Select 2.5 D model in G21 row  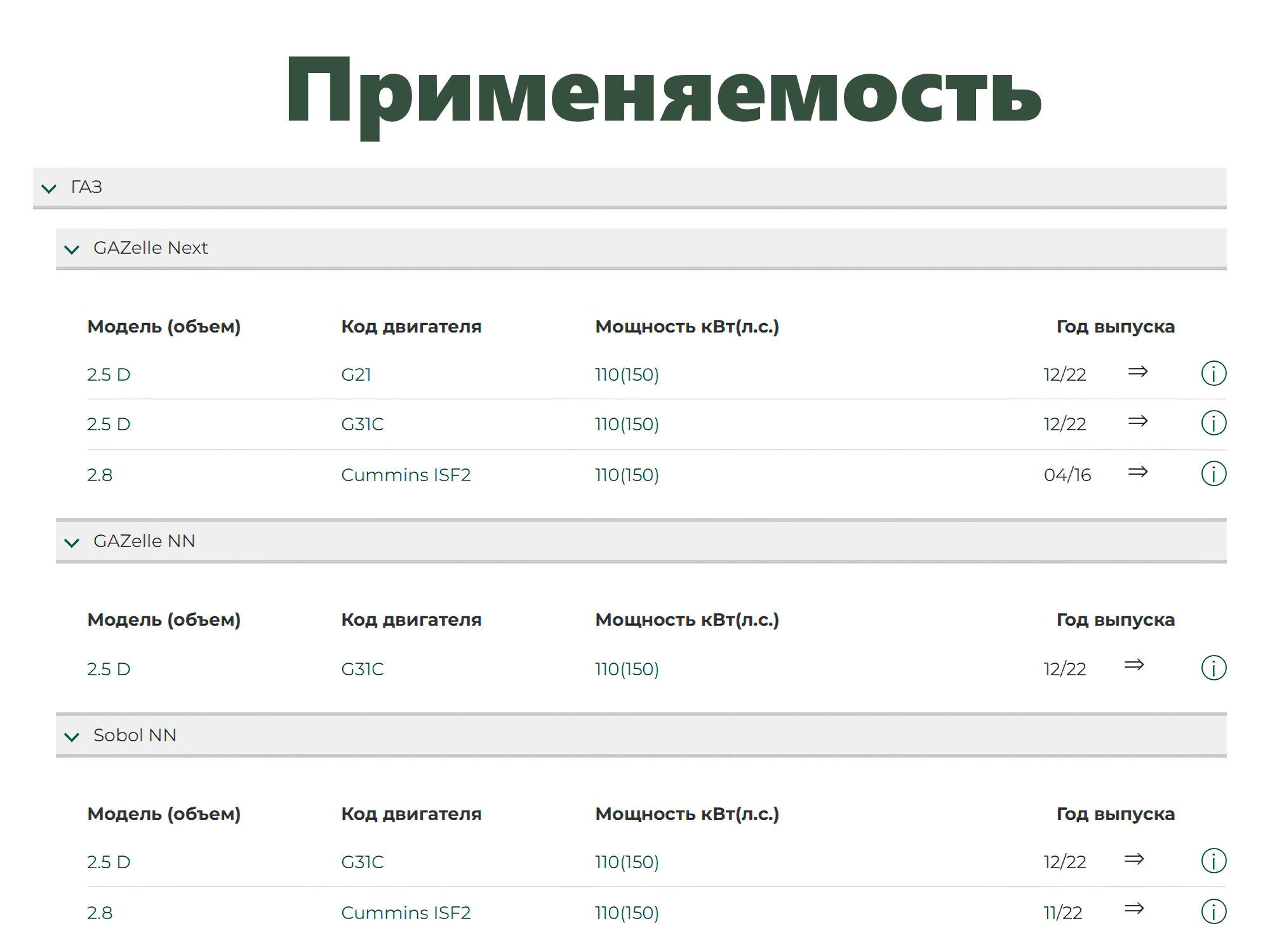point(109,374)
